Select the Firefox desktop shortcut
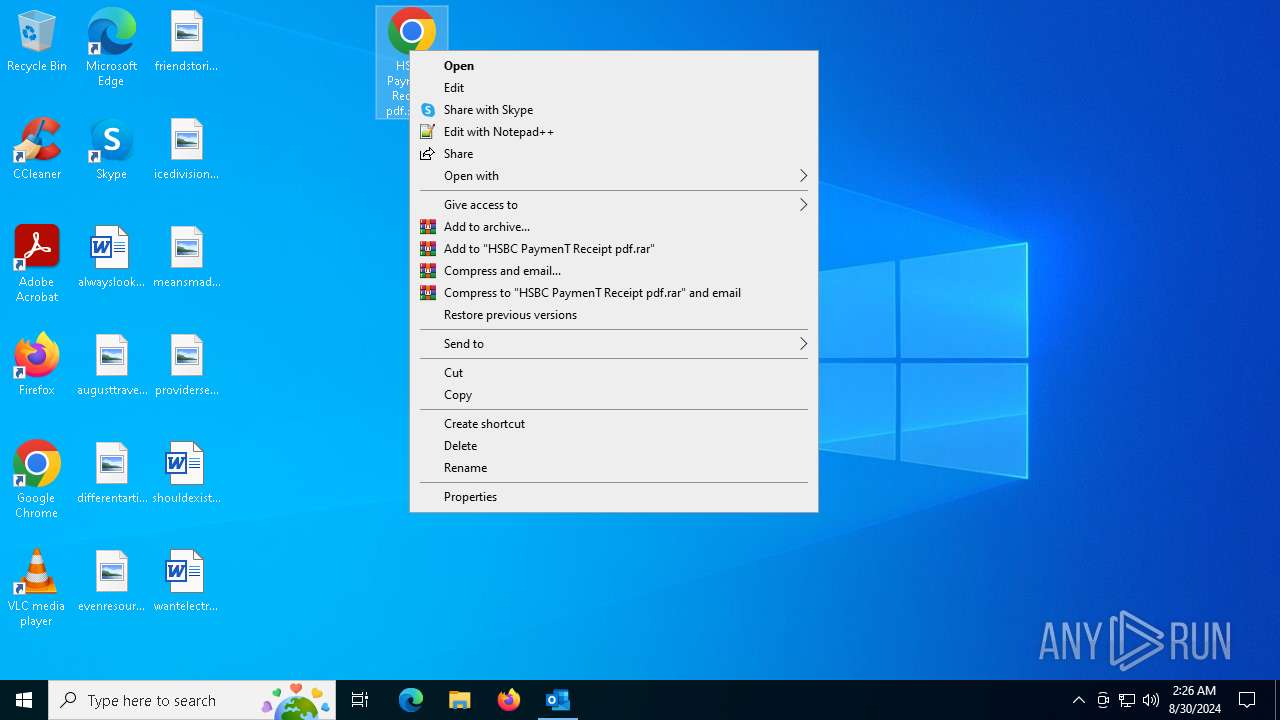Image resolution: width=1280 pixels, height=720 pixels. point(37,366)
